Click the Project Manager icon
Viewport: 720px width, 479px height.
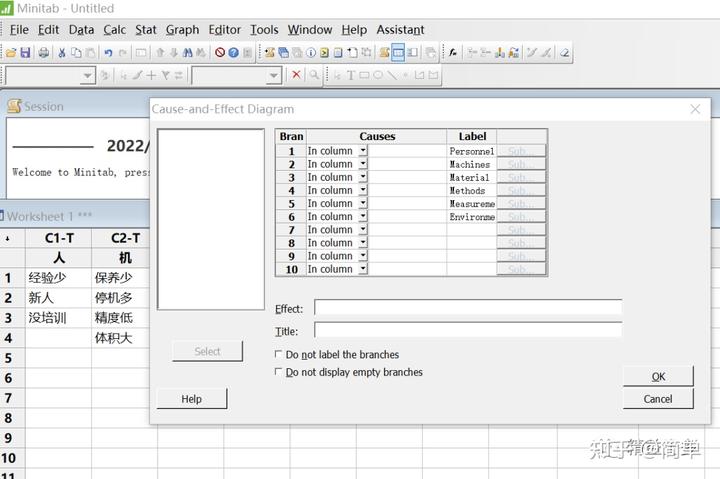pyautogui.click(x=412, y=53)
